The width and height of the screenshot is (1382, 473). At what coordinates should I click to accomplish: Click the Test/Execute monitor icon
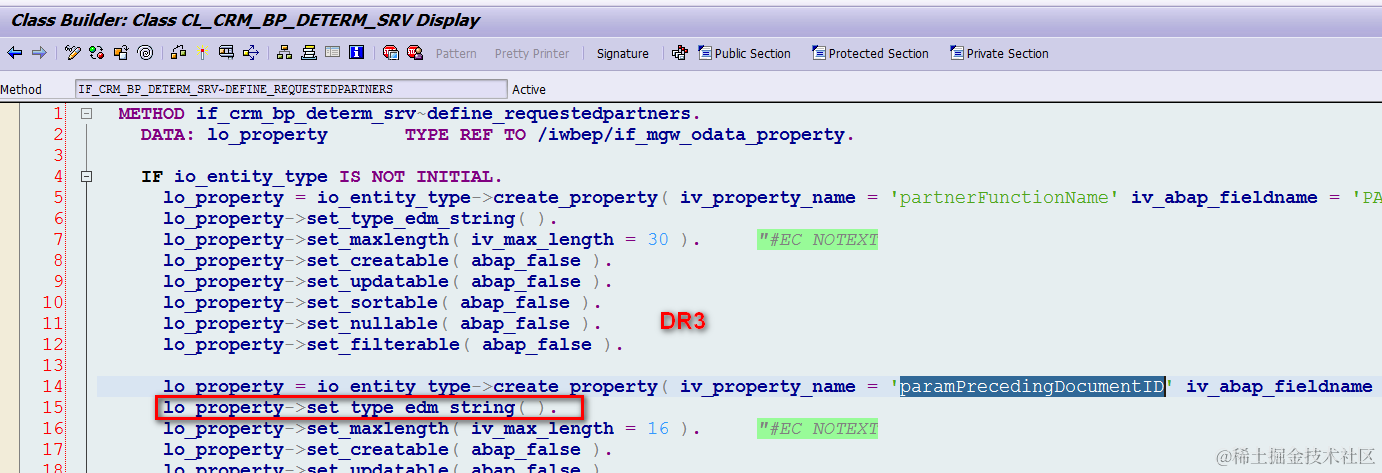coord(226,53)
